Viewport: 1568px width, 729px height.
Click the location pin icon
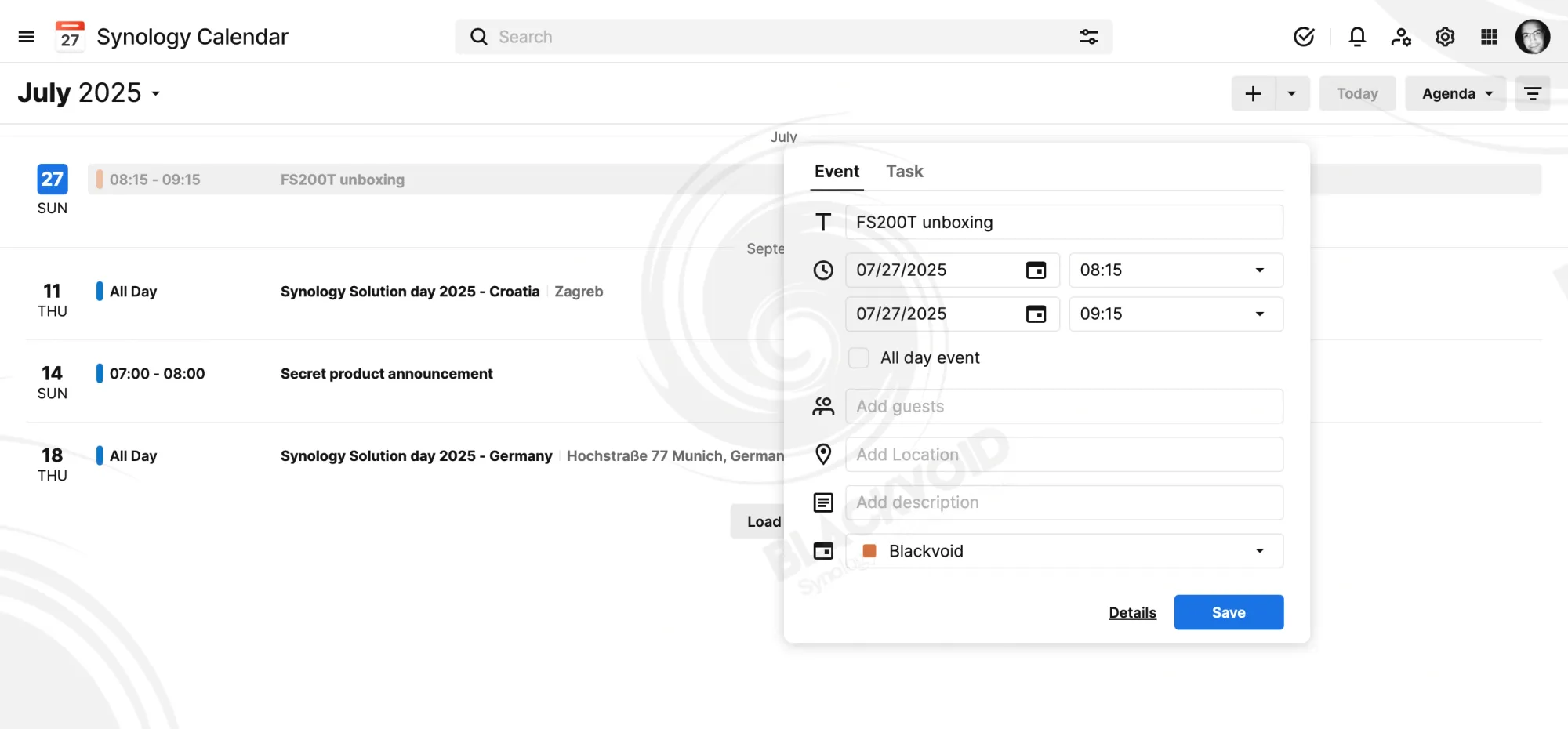[823, 454]
